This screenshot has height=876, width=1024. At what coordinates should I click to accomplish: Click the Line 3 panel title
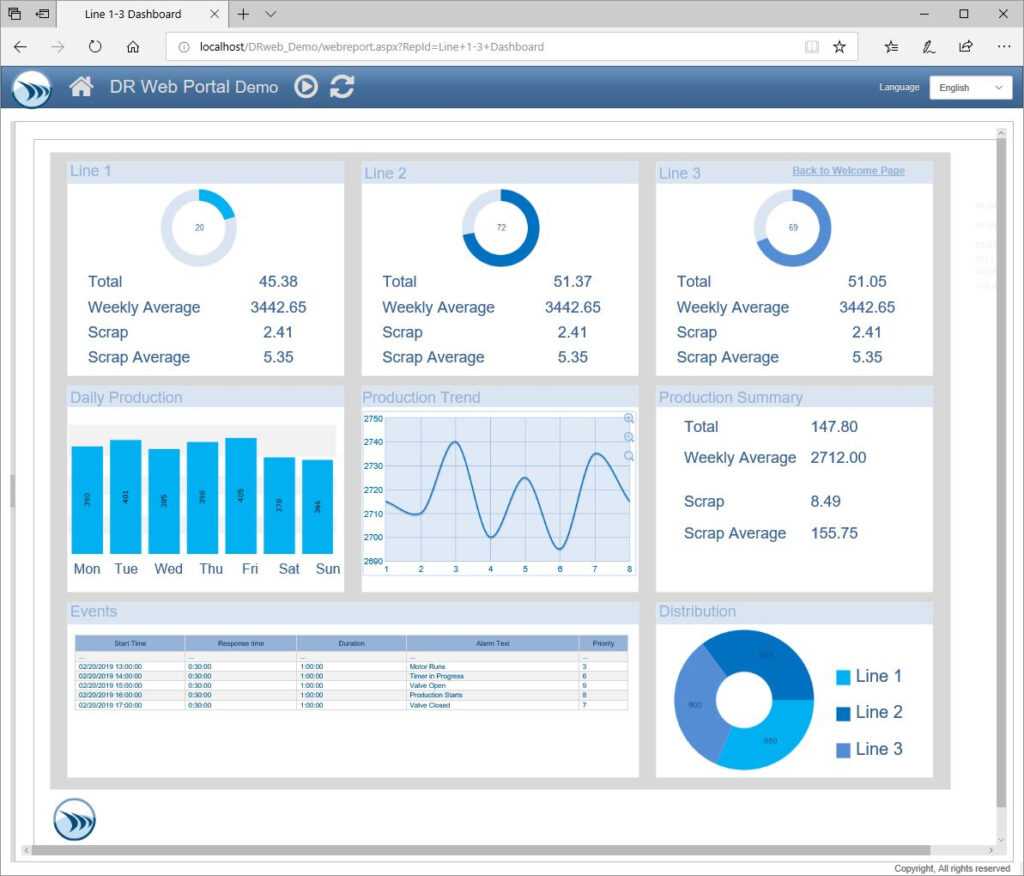679,173
